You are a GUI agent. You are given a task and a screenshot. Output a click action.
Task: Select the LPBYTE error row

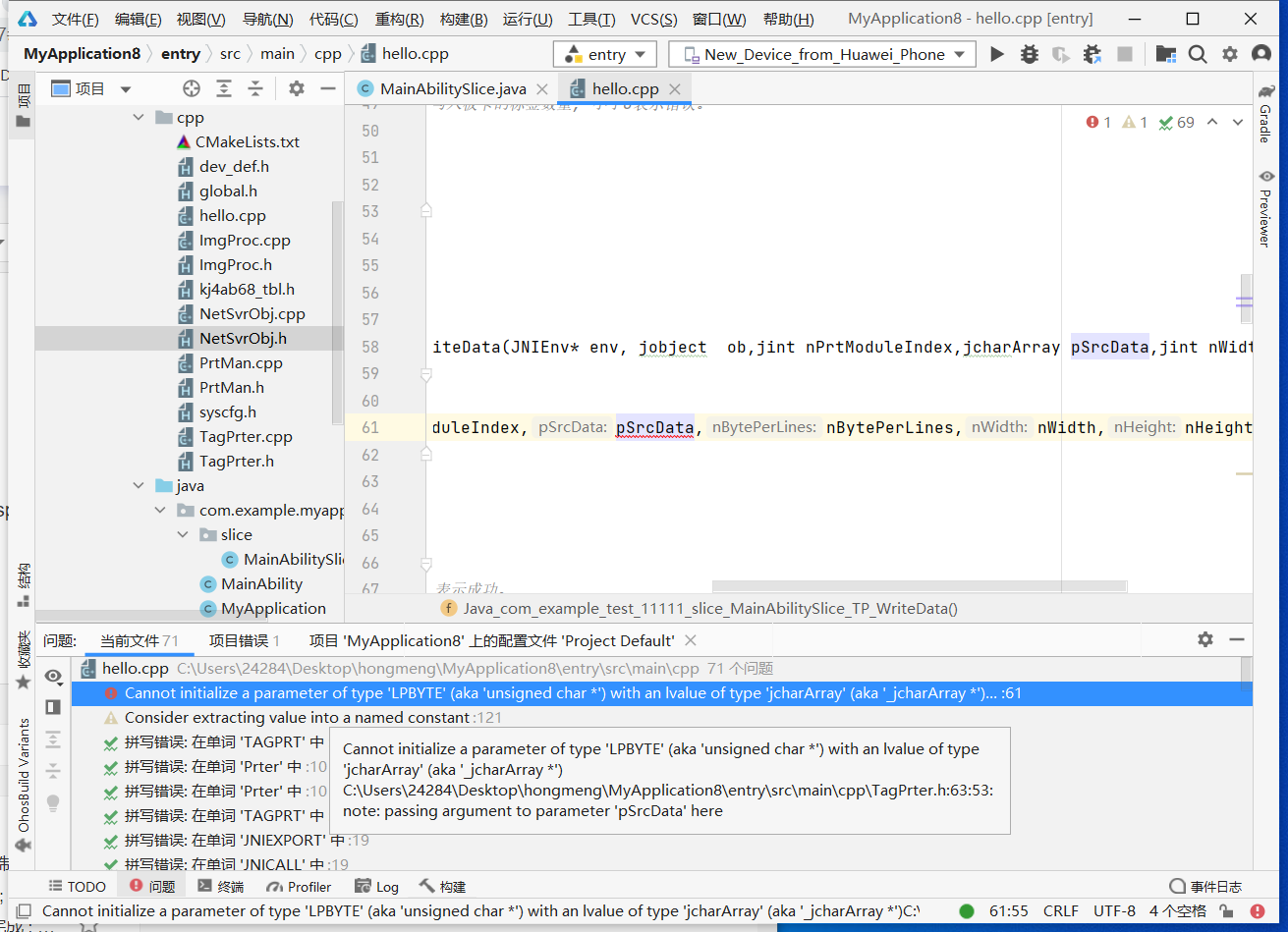click(x=661, y=693)
